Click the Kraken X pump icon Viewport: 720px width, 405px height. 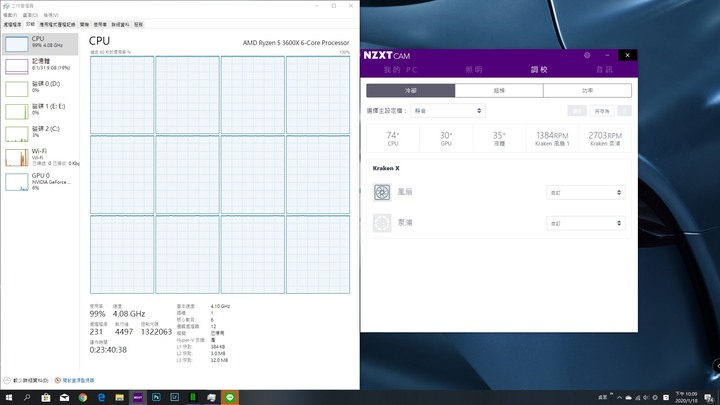click(382, 223)
